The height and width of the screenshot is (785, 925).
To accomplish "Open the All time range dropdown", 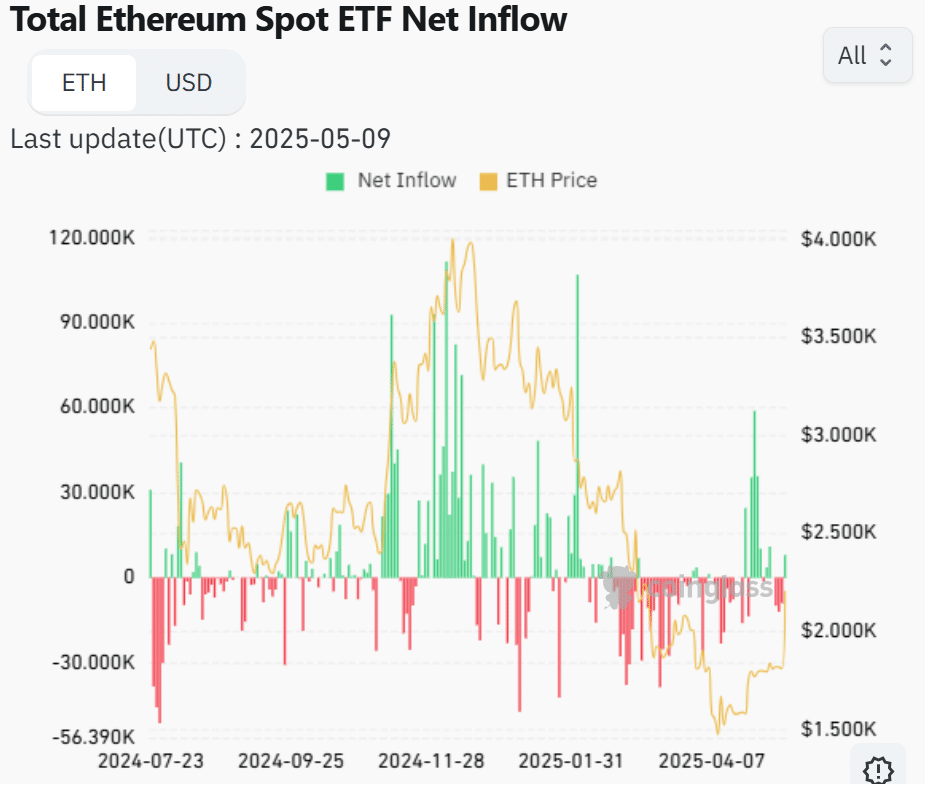I will (866, 55).
